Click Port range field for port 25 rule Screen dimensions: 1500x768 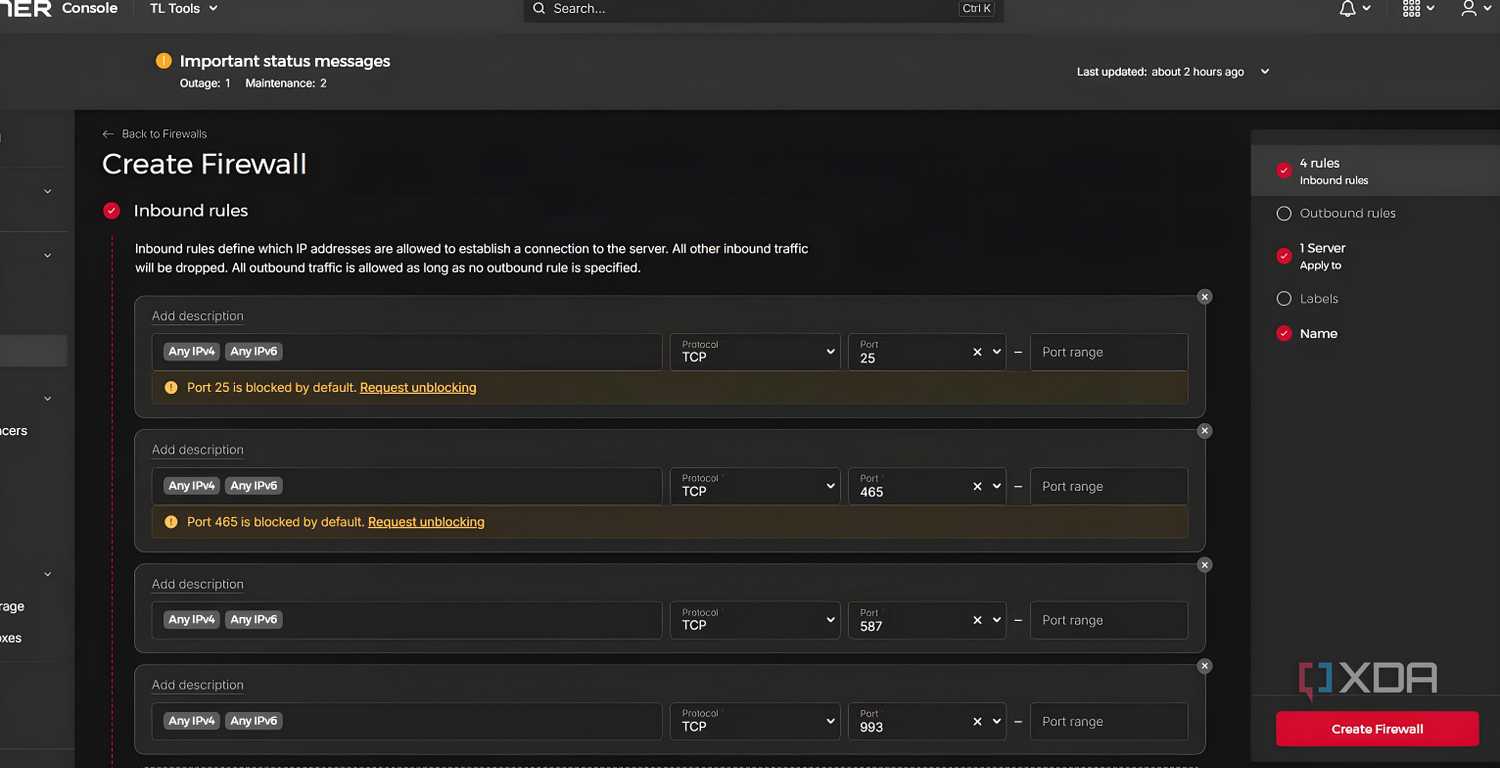(1109, 352)
